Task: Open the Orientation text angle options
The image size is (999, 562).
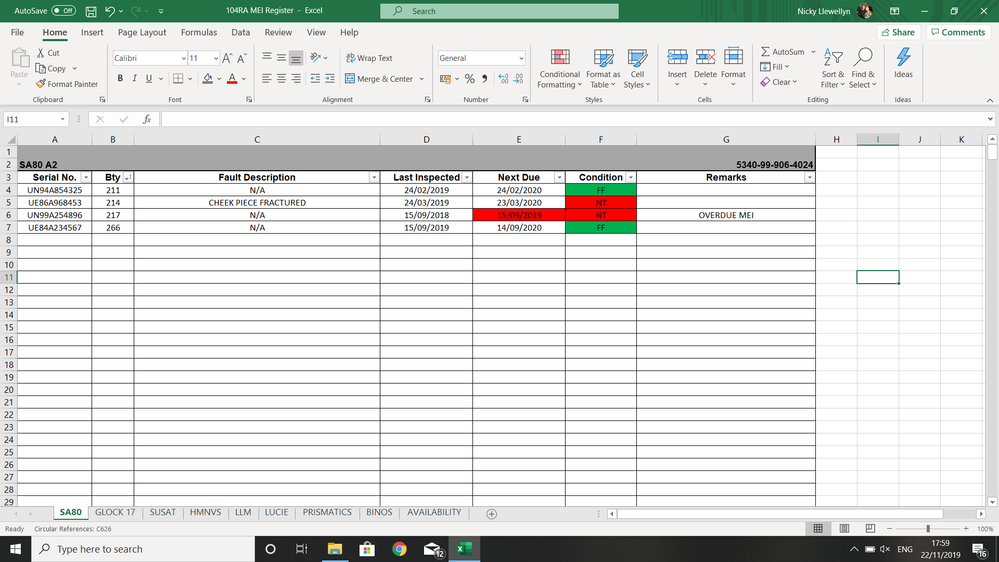Action: tap(319, 57)
